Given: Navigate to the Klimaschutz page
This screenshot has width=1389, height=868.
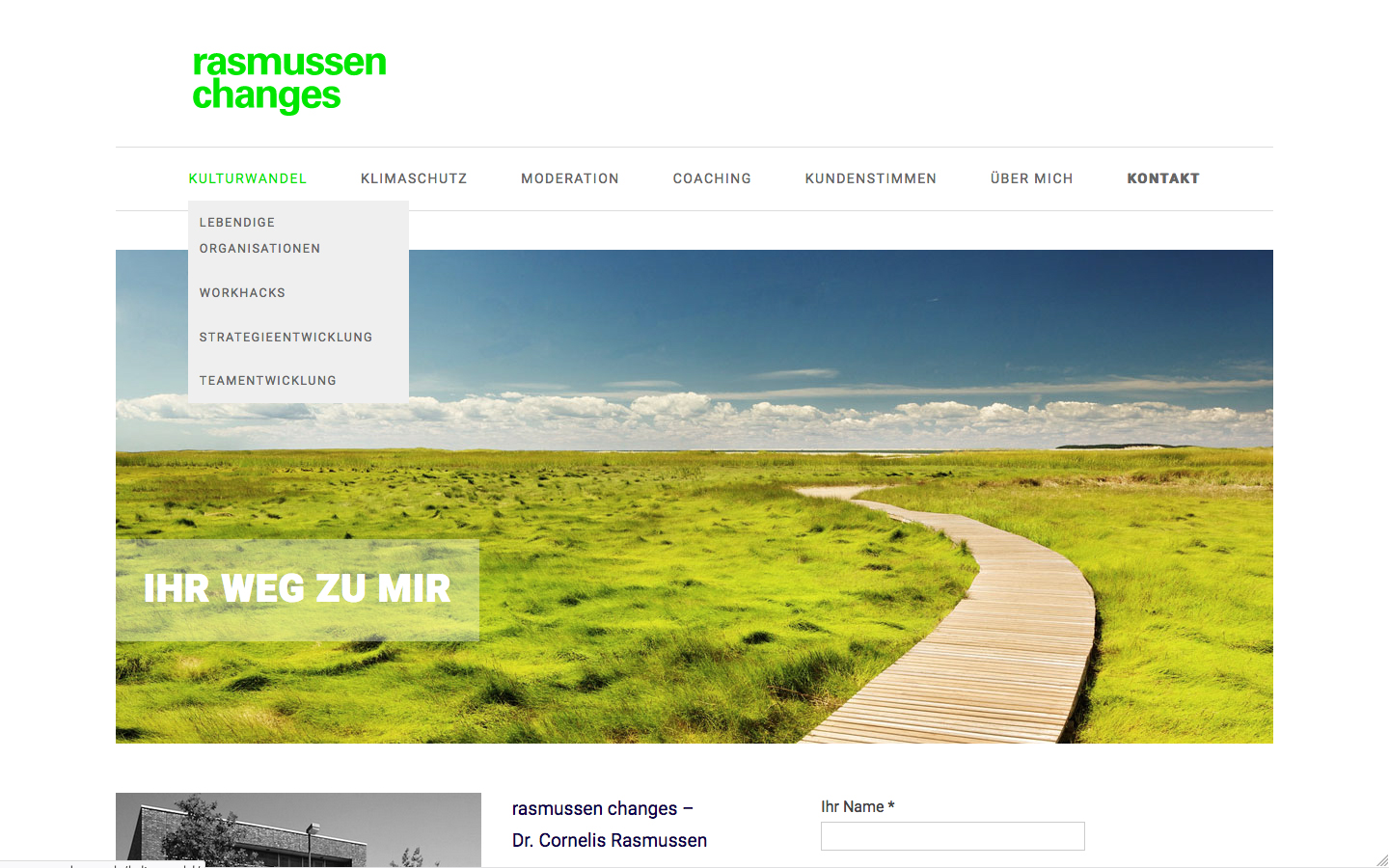Looking at the screenshot, I should 413,178.
